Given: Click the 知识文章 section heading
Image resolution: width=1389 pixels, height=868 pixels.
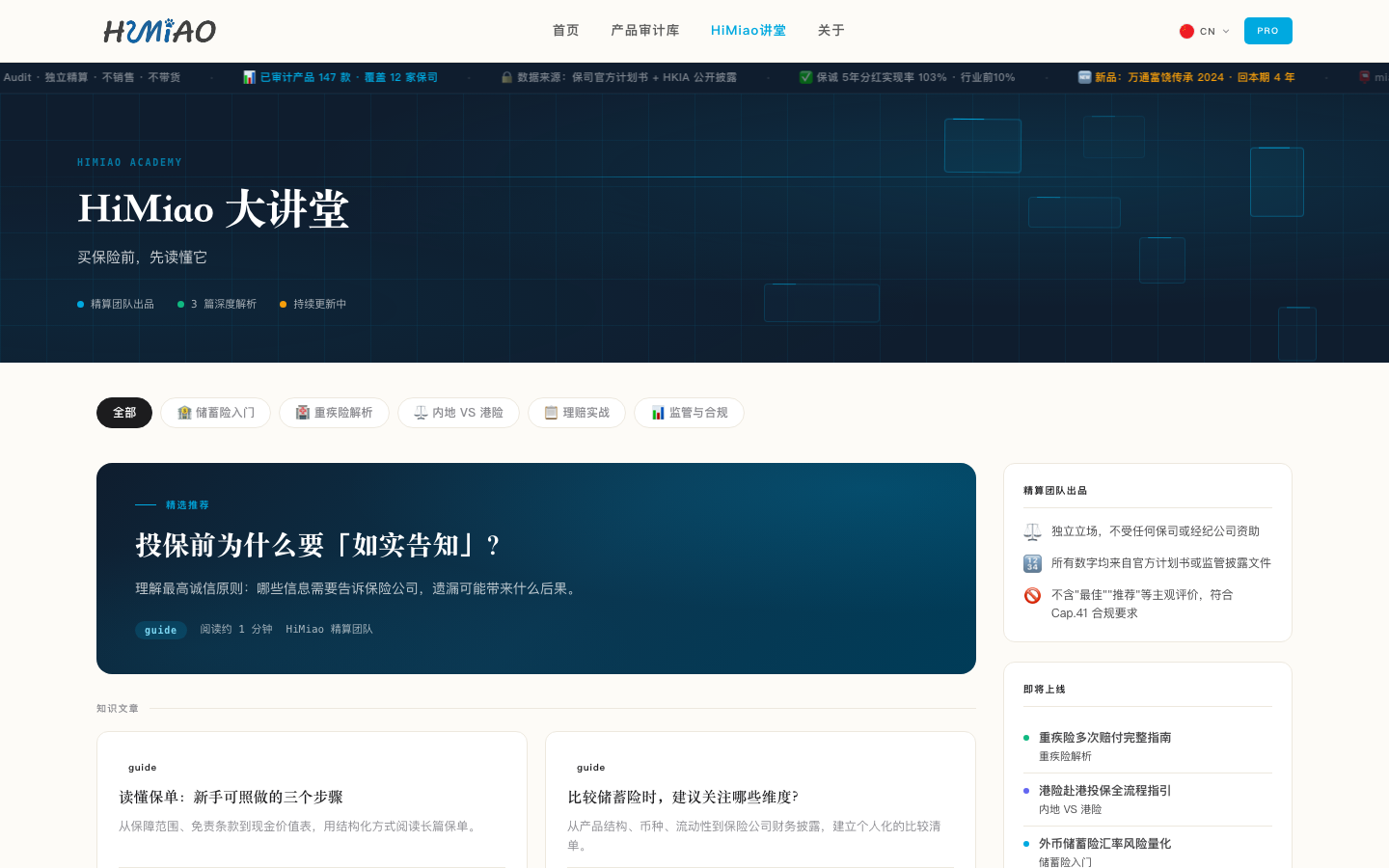Looking at the screenshot, I should point(118,709).
